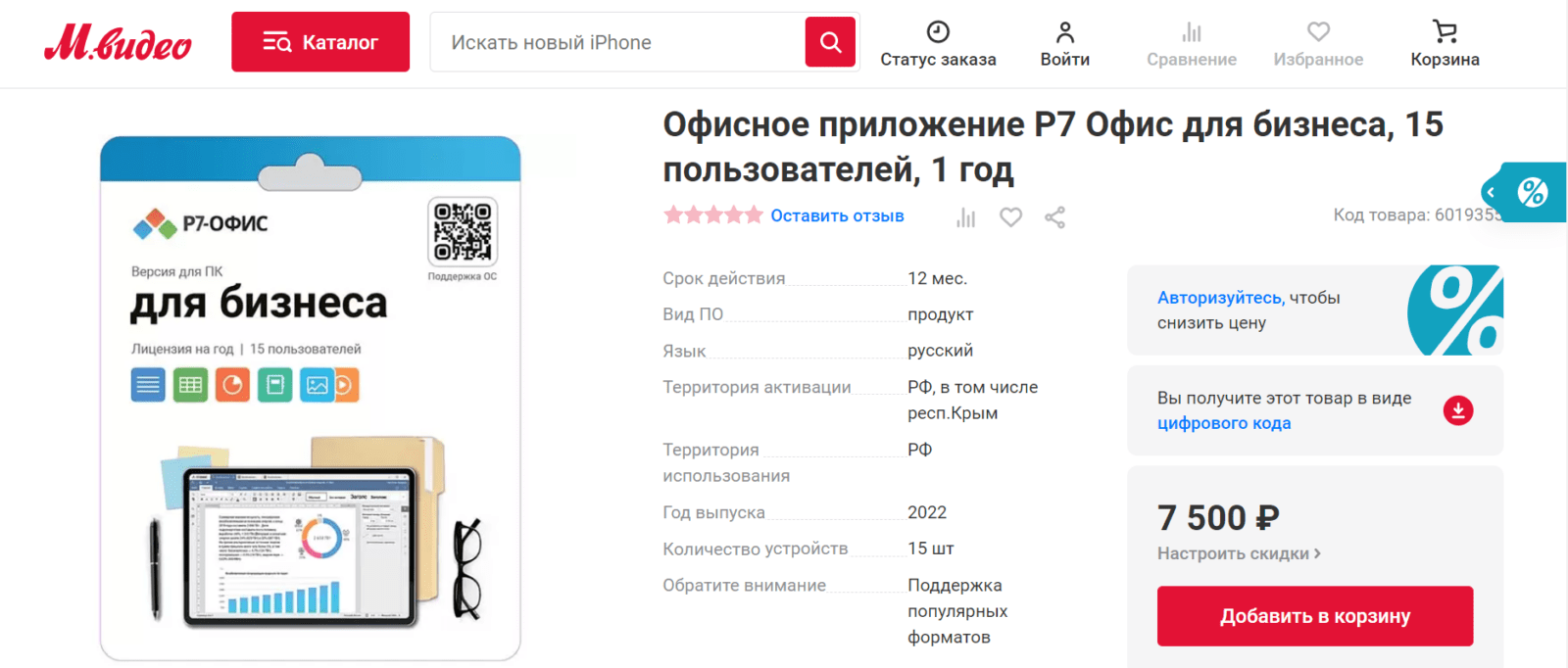Click Авторизуйтесь link to lower price
Image resolution: width=1568 pixels, height=668 pixels.
1221,298
